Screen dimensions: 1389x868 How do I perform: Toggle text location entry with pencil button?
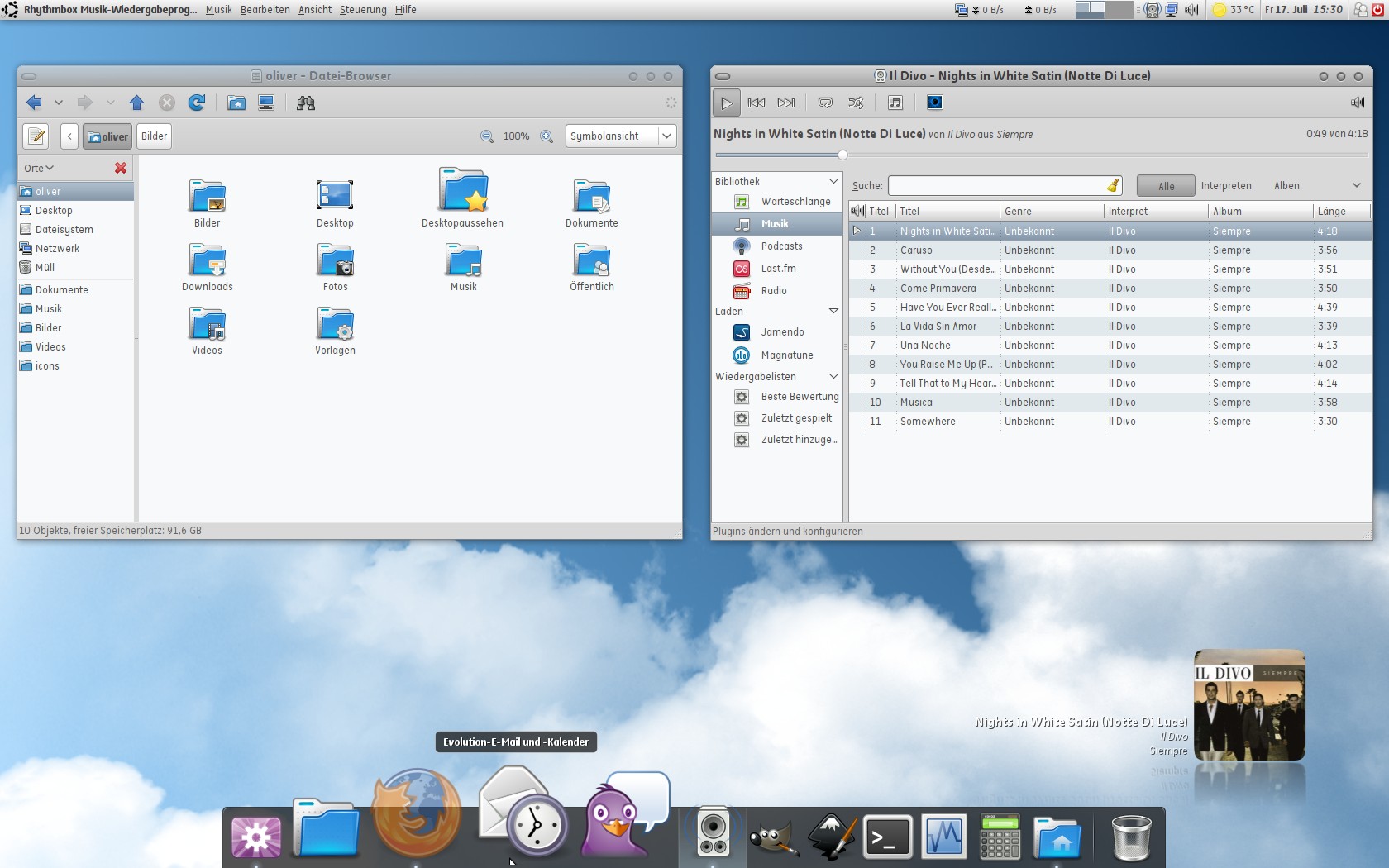click(x=36, y=136)
